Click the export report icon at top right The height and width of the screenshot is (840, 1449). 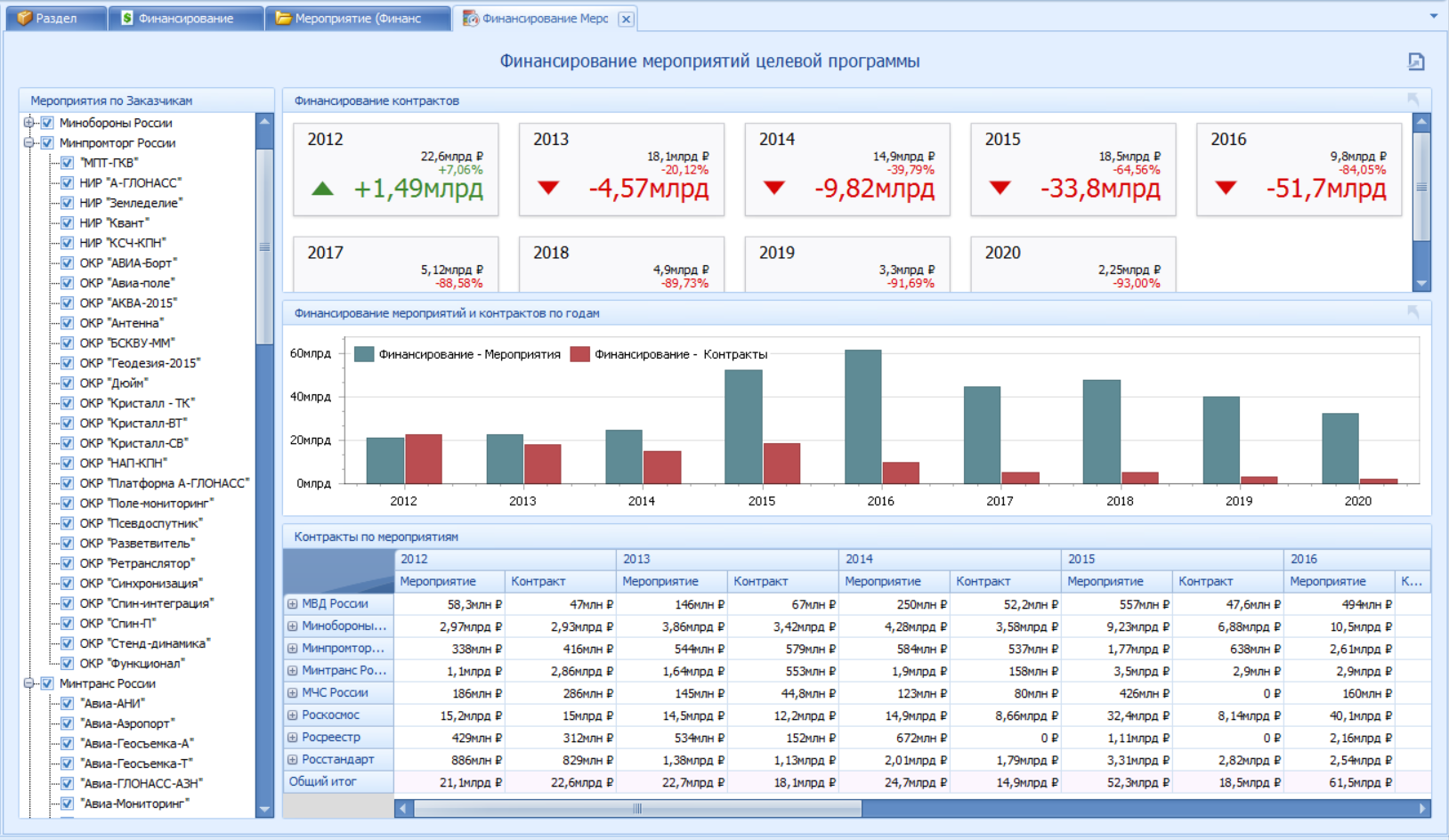click(x=1416, y=61)
